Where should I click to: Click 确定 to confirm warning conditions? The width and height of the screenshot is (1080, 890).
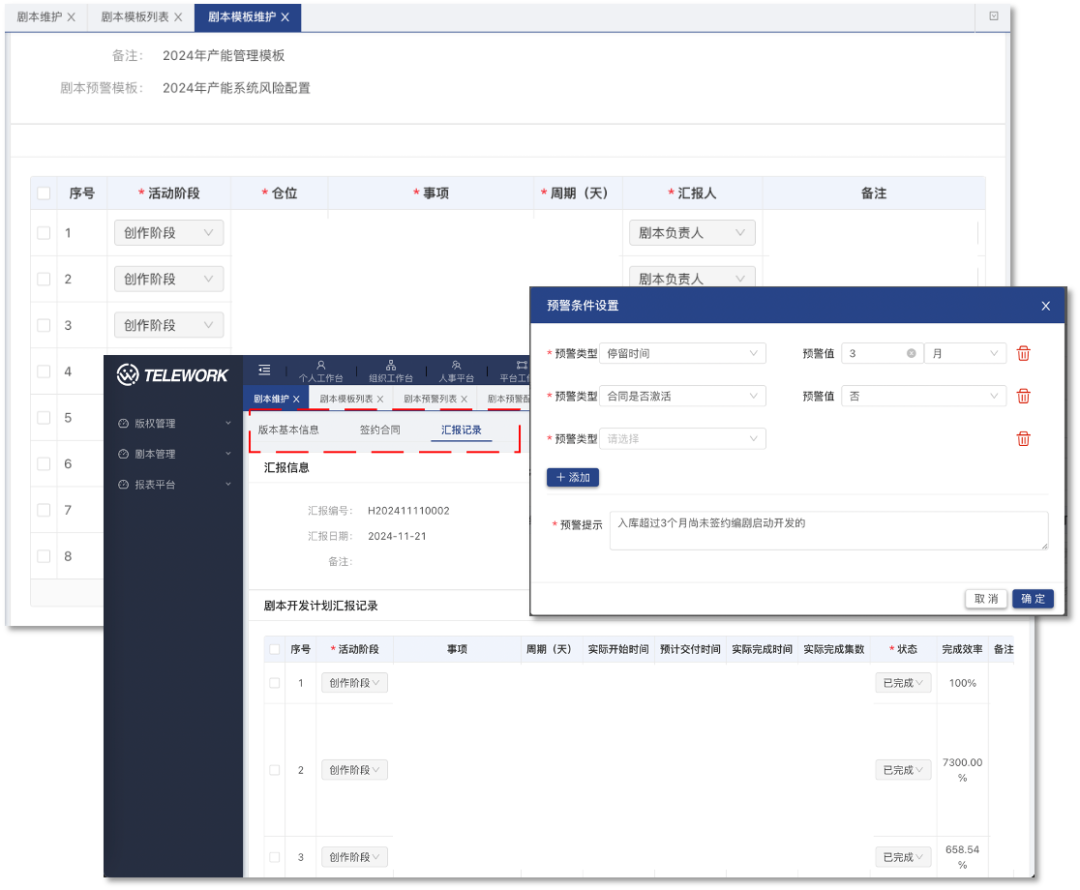[x=1033, y=599]
